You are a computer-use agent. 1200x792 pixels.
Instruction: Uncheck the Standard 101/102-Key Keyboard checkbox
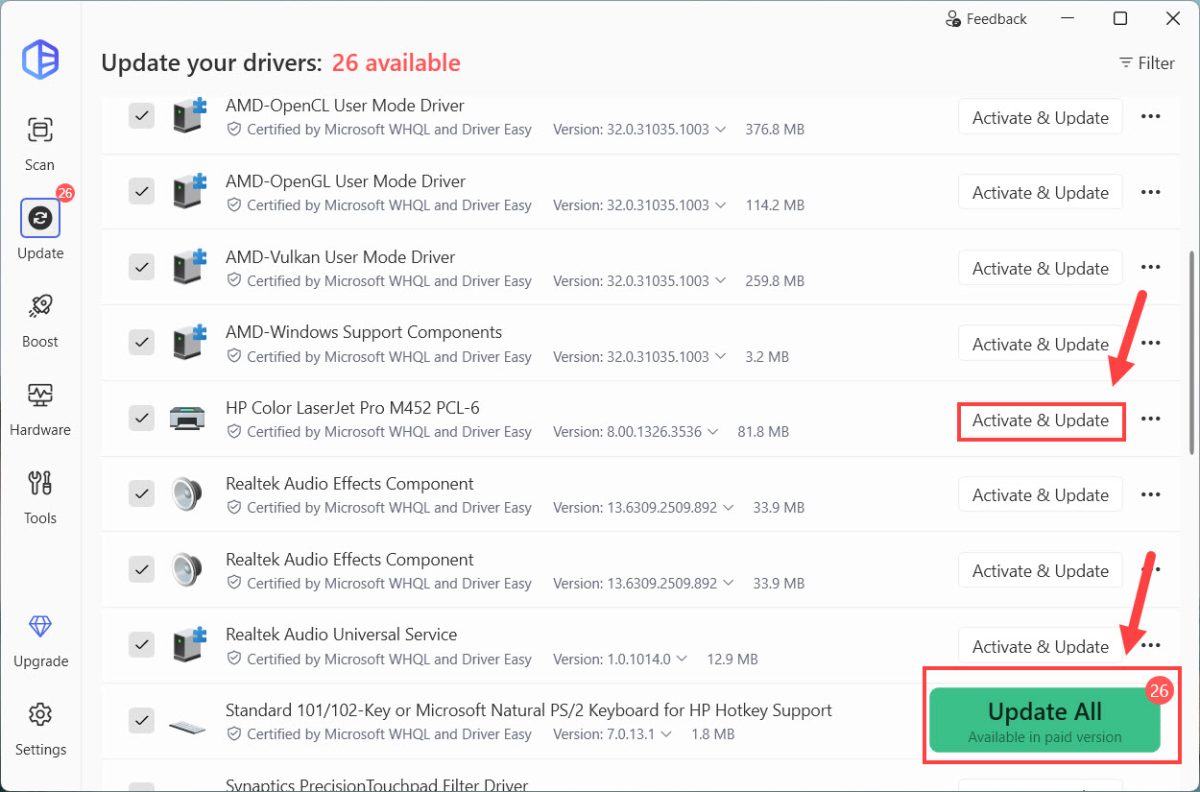pyautogui.click(x=141, y=720)
